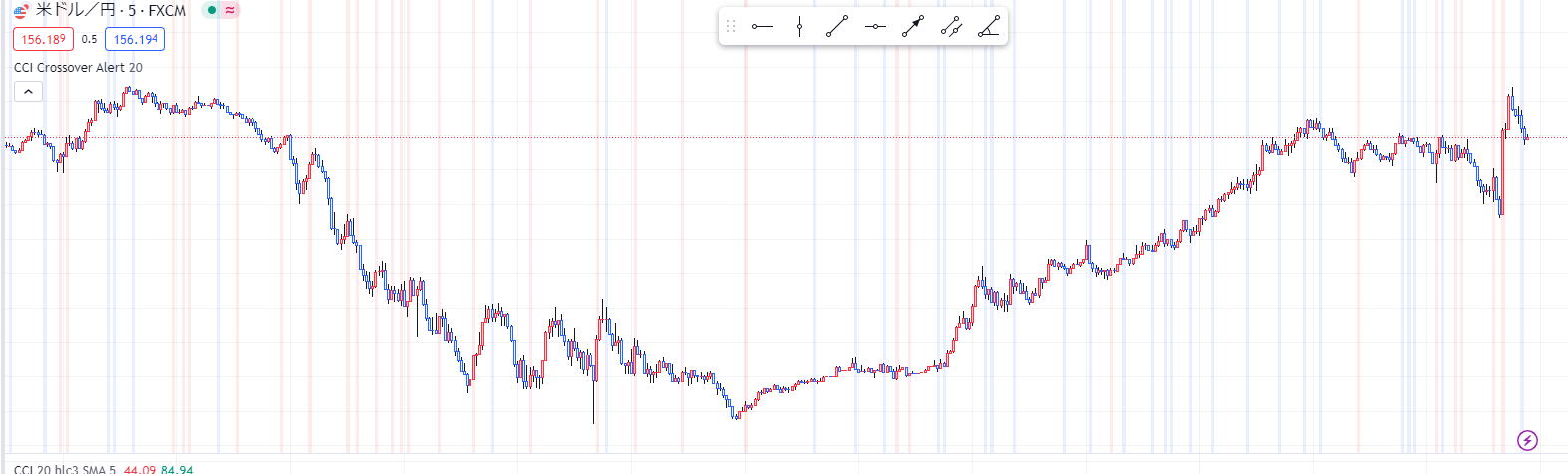Select the Vertical Line drawing tool
Viewport: 1568px width, 474px height.
[x=799, y=27]
